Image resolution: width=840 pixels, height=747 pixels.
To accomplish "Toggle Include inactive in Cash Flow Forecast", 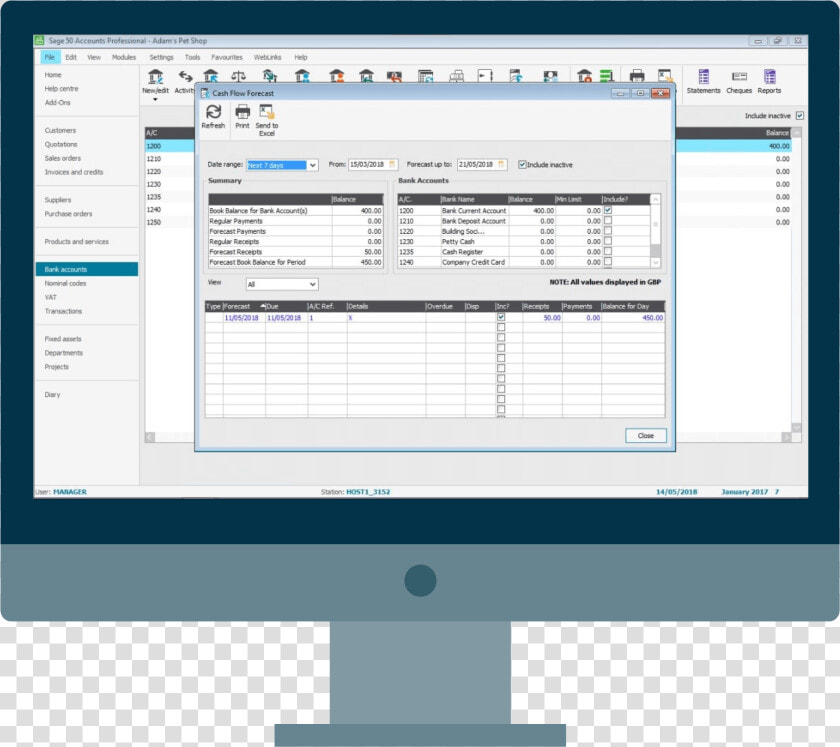I will (x=522, y=165).
